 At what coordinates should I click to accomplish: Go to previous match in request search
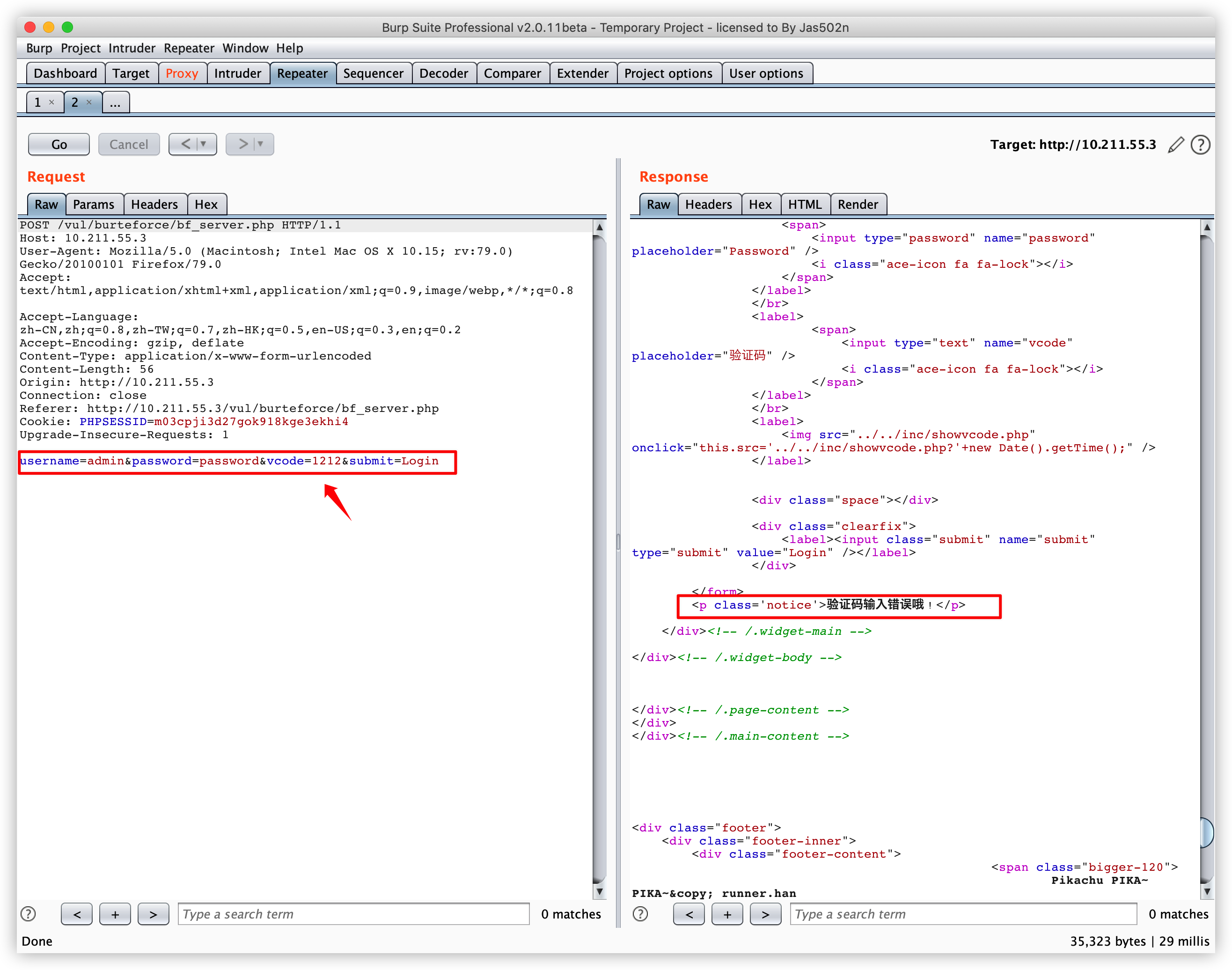(77, 914)
